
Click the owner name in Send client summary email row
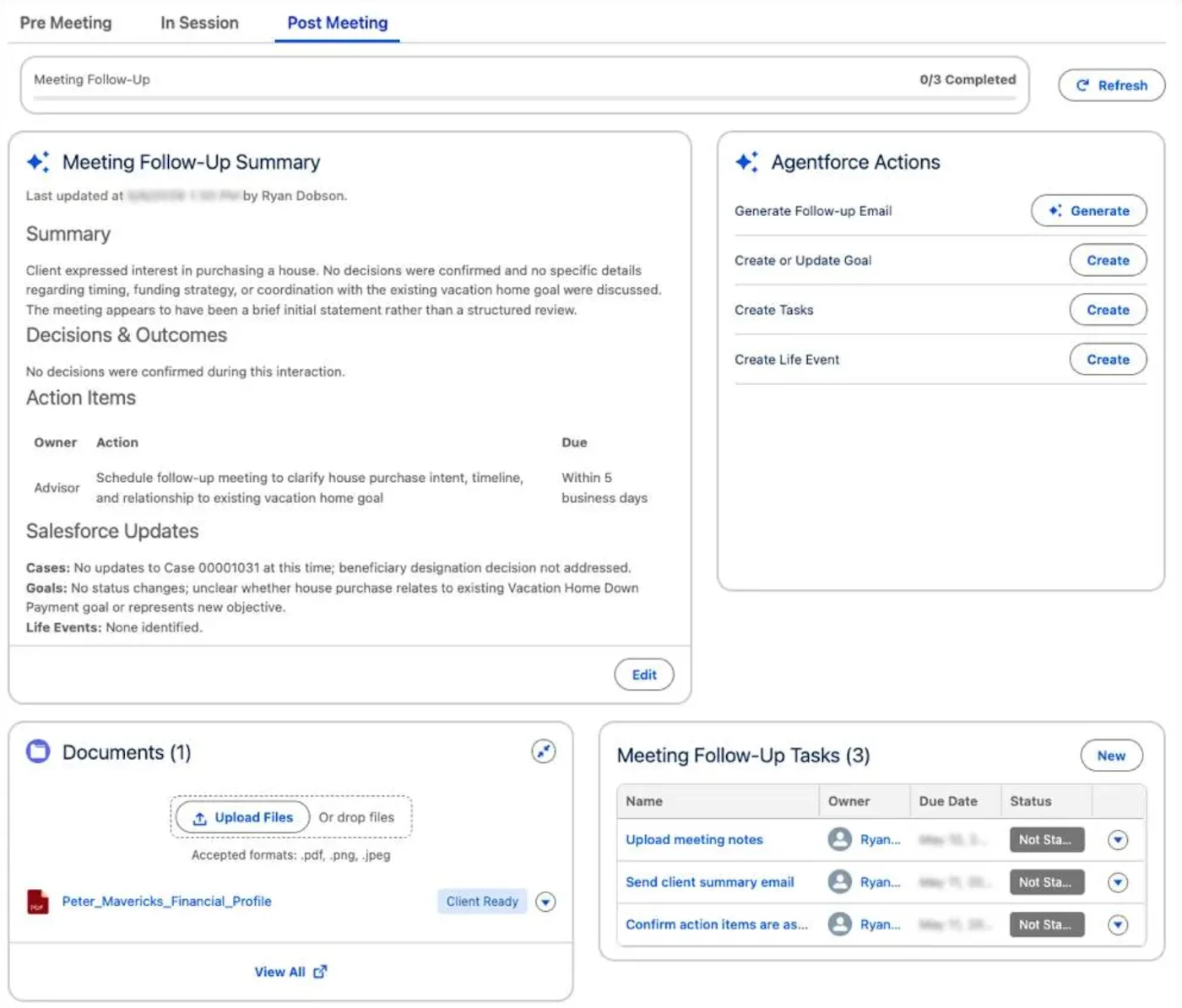pos(881,882)
